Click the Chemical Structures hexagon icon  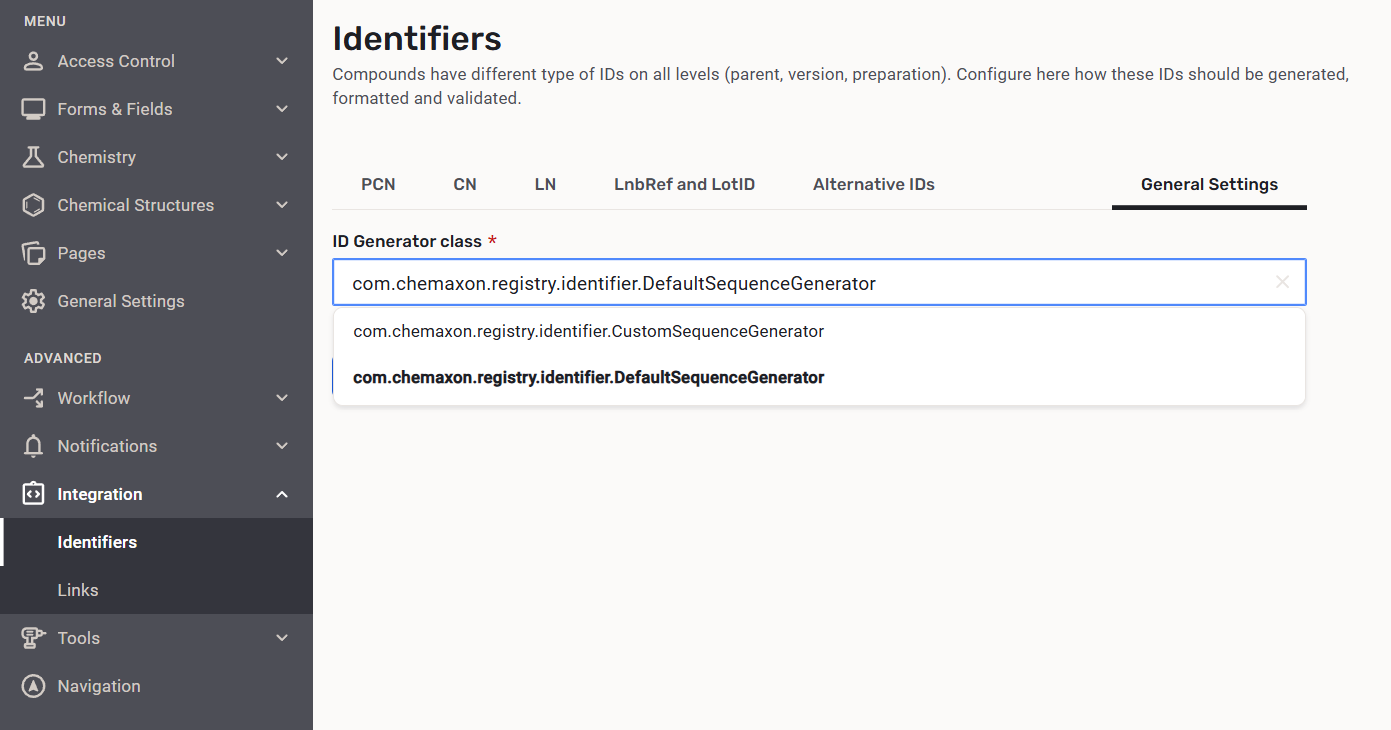33,205
